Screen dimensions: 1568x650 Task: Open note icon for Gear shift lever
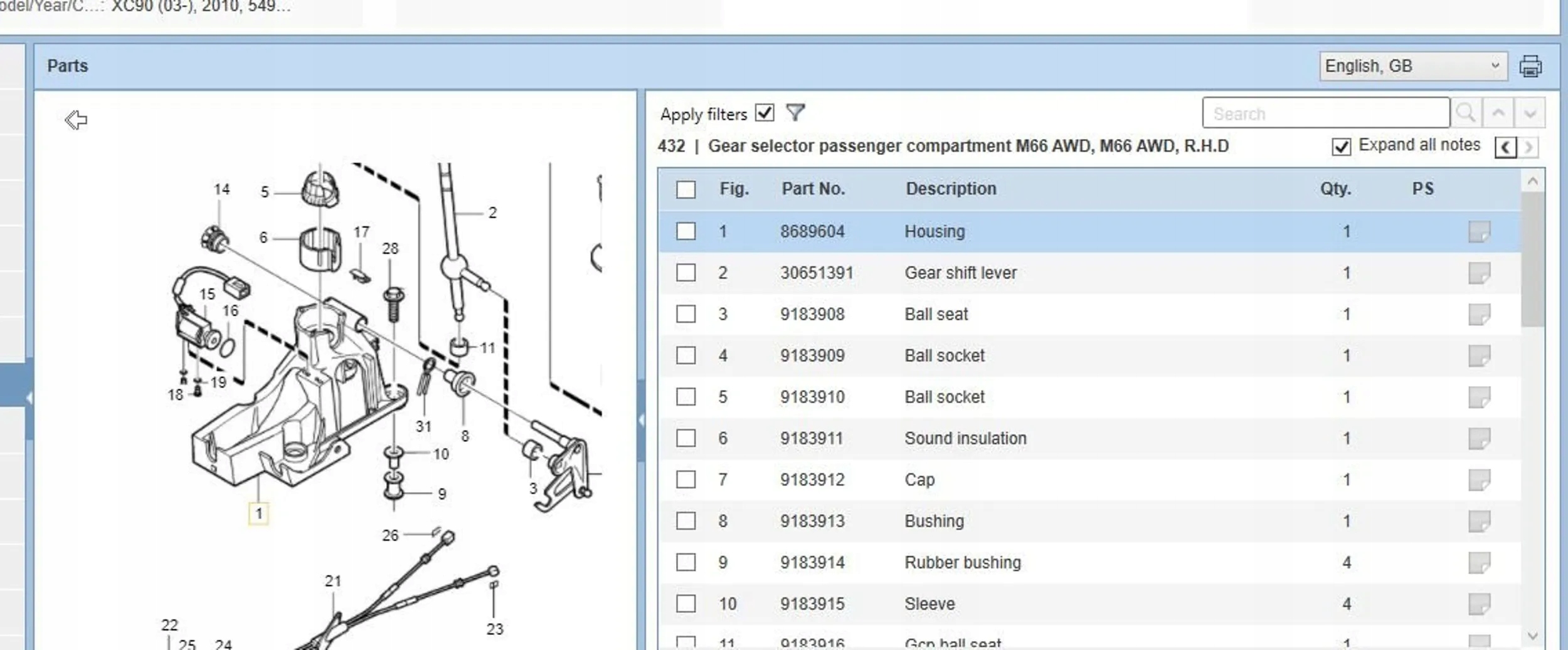click(1479, 273)
